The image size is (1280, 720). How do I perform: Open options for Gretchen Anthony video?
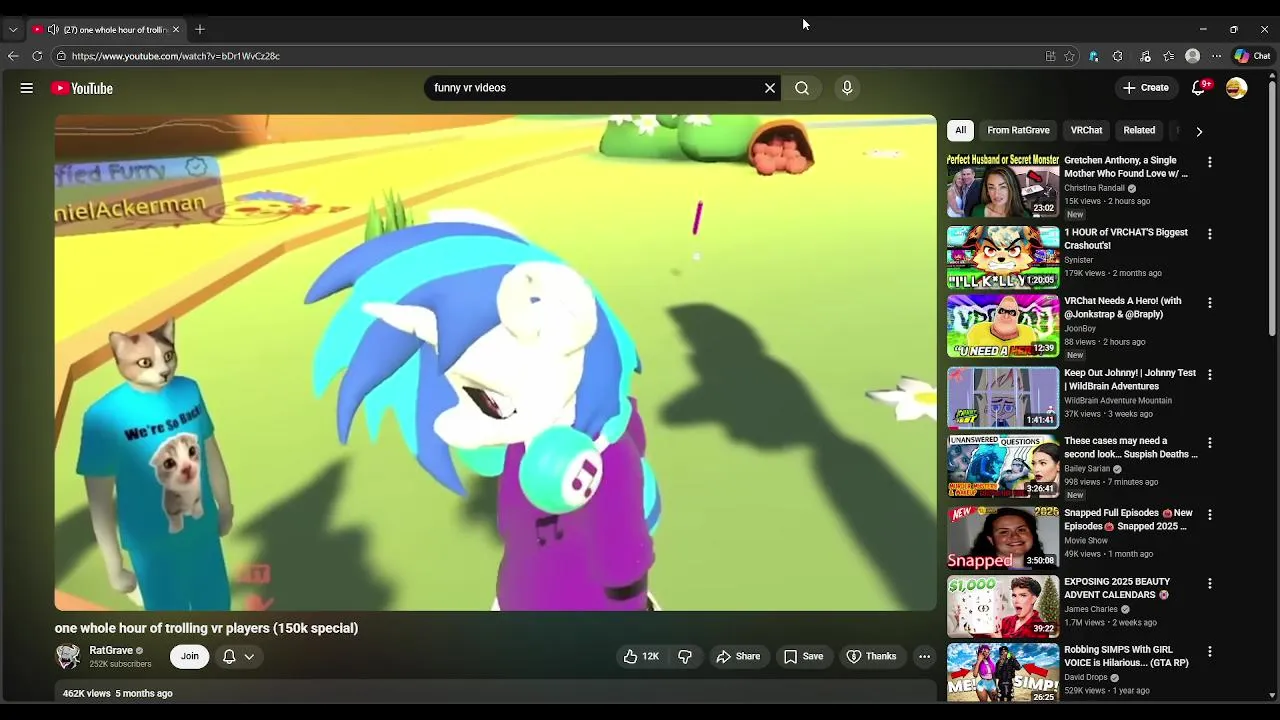(1209, 162)
